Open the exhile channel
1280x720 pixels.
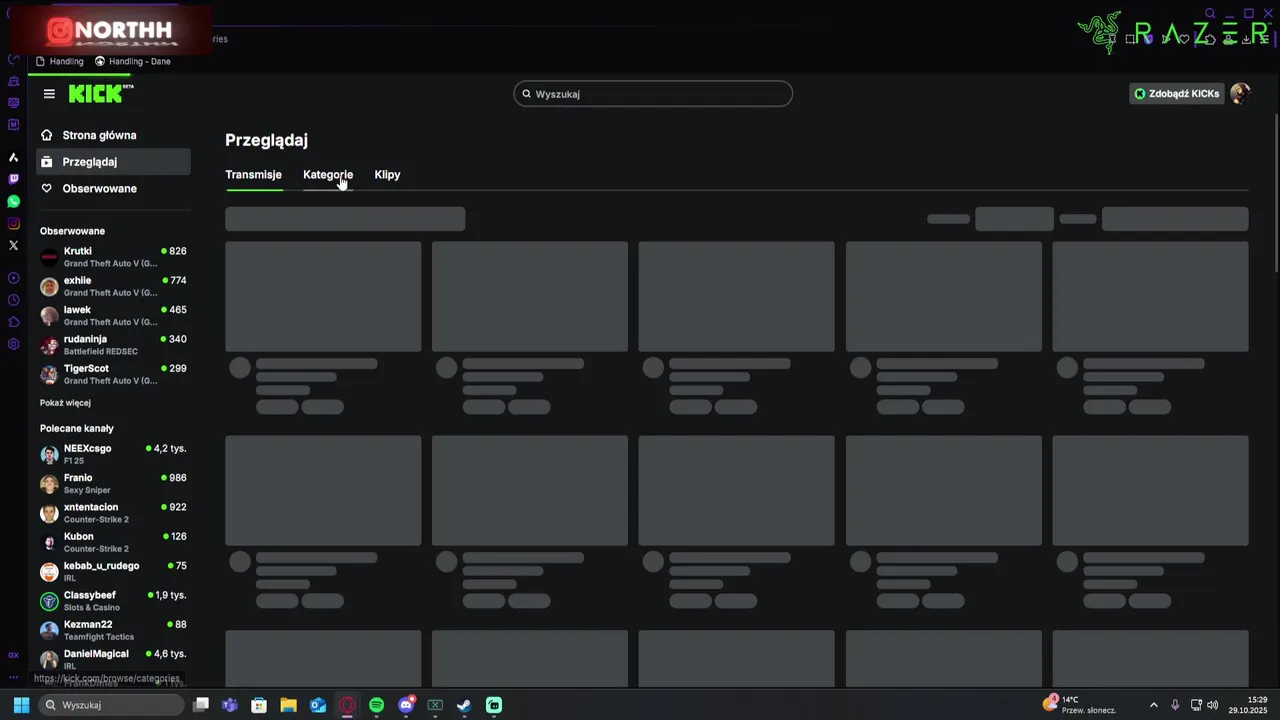(x=113, y=286)
